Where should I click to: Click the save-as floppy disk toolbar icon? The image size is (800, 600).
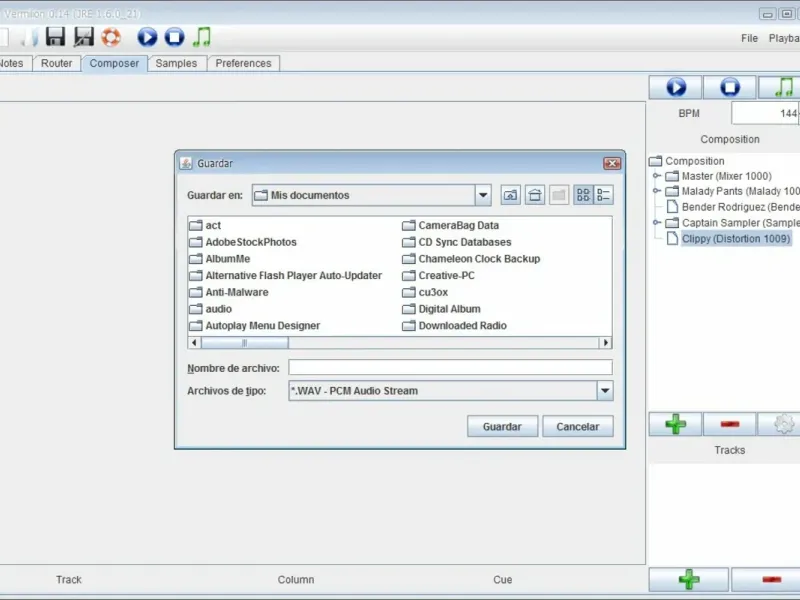pos(83,37)
